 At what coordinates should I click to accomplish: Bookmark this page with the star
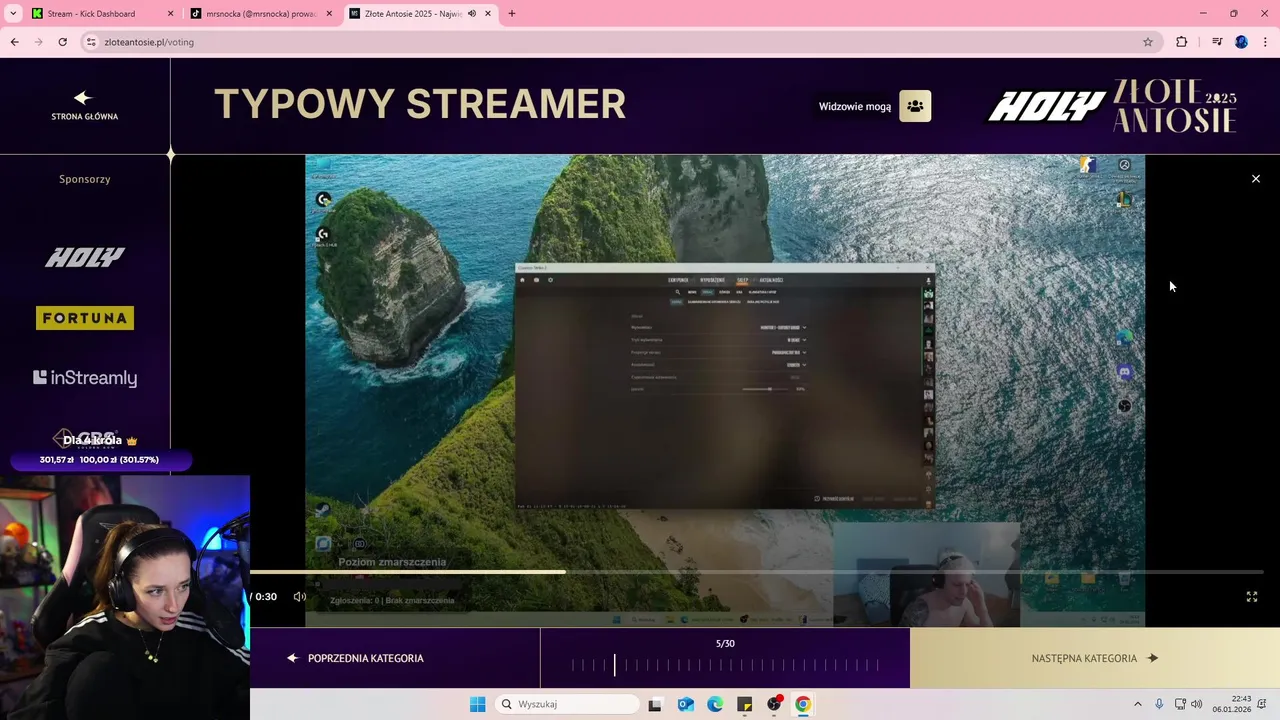coord(1148,42)
